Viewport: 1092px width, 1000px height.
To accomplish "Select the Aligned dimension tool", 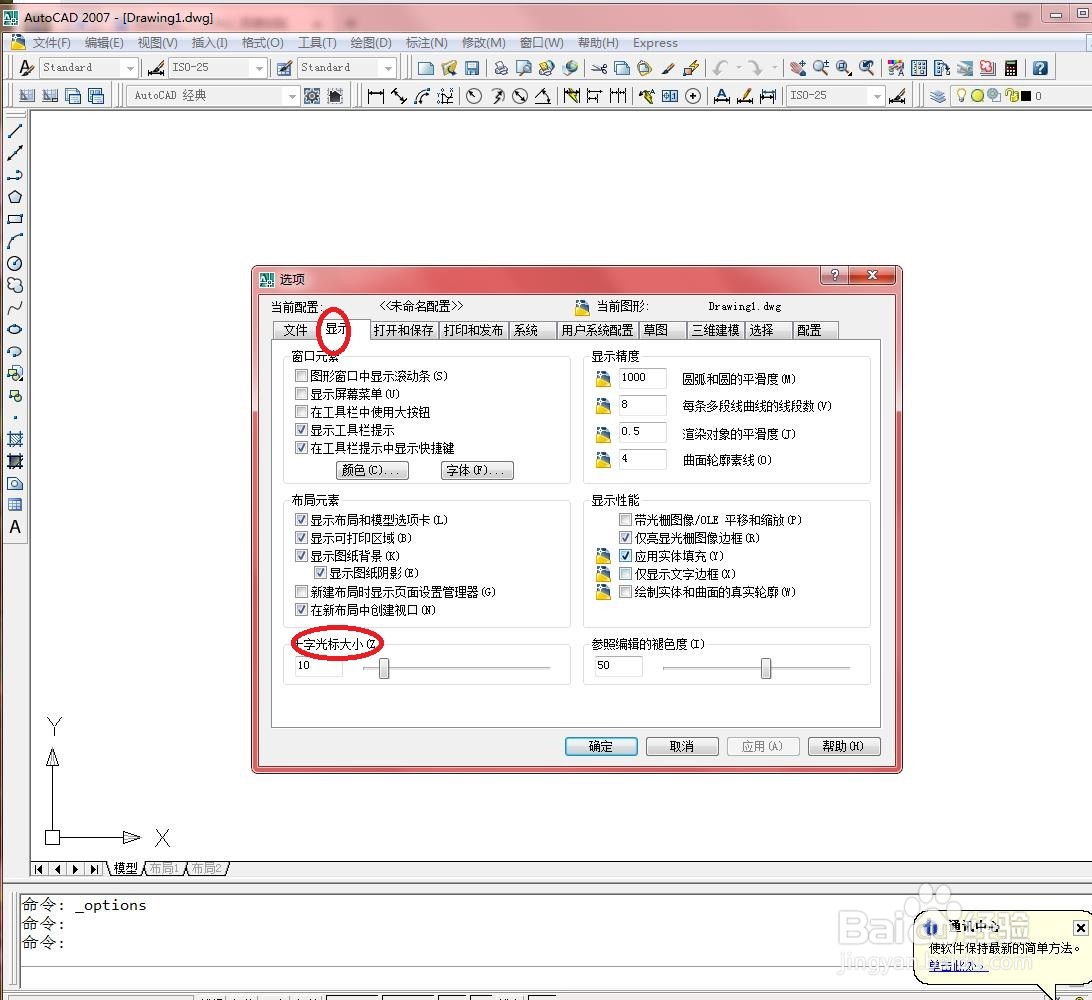I will click(398, 95).
